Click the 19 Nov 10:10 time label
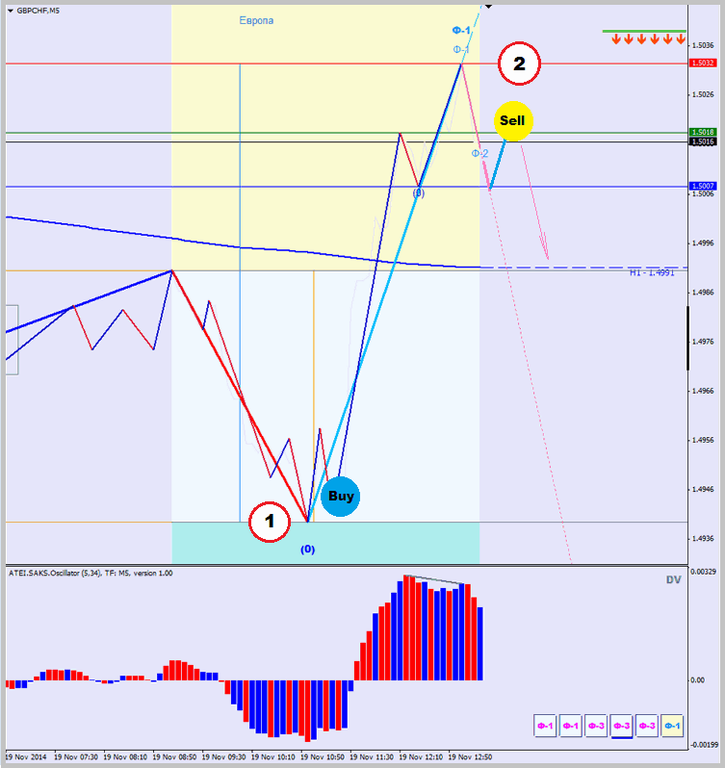 [x=273, y=757]
